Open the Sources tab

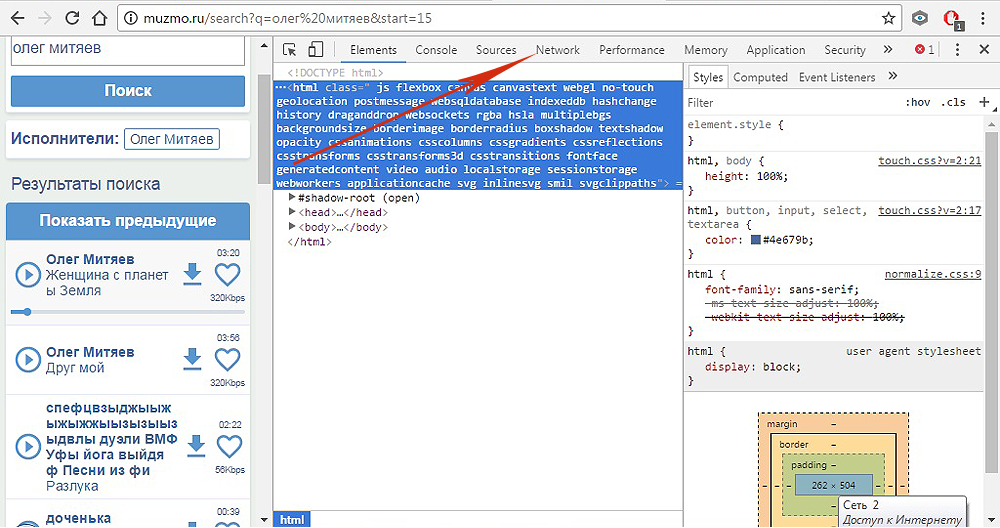click(496, 50)
